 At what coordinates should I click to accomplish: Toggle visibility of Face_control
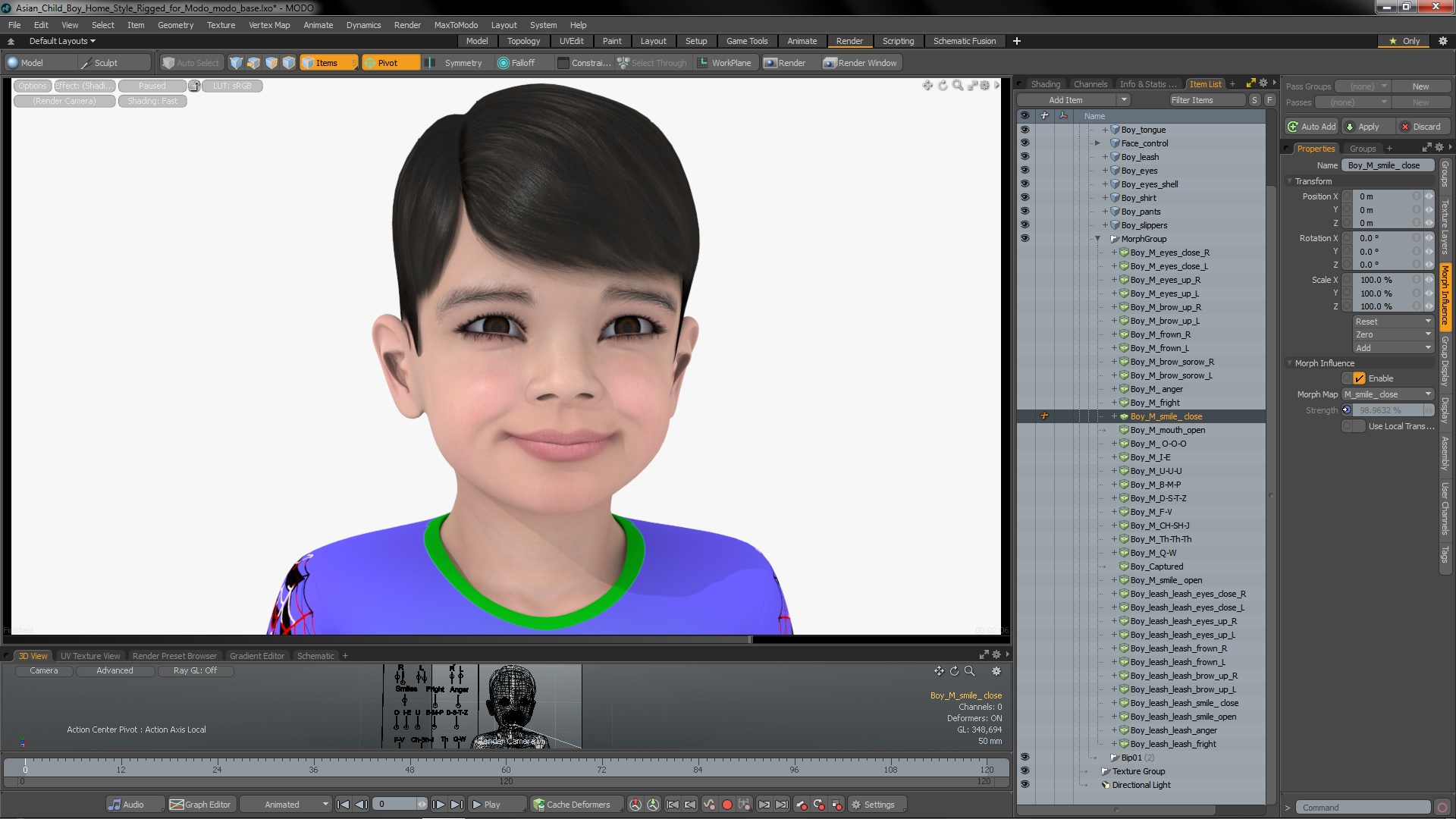point(1025,143)
